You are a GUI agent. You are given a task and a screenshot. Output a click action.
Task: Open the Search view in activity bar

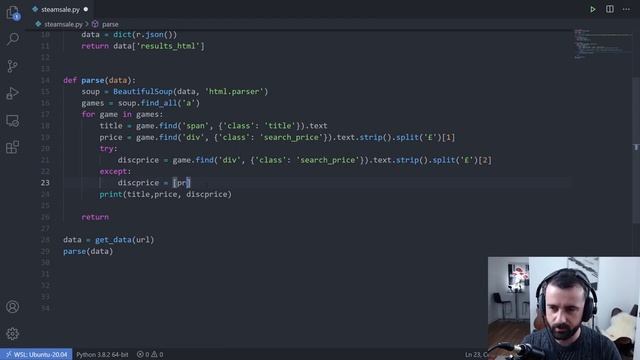[x=13, y=39]
